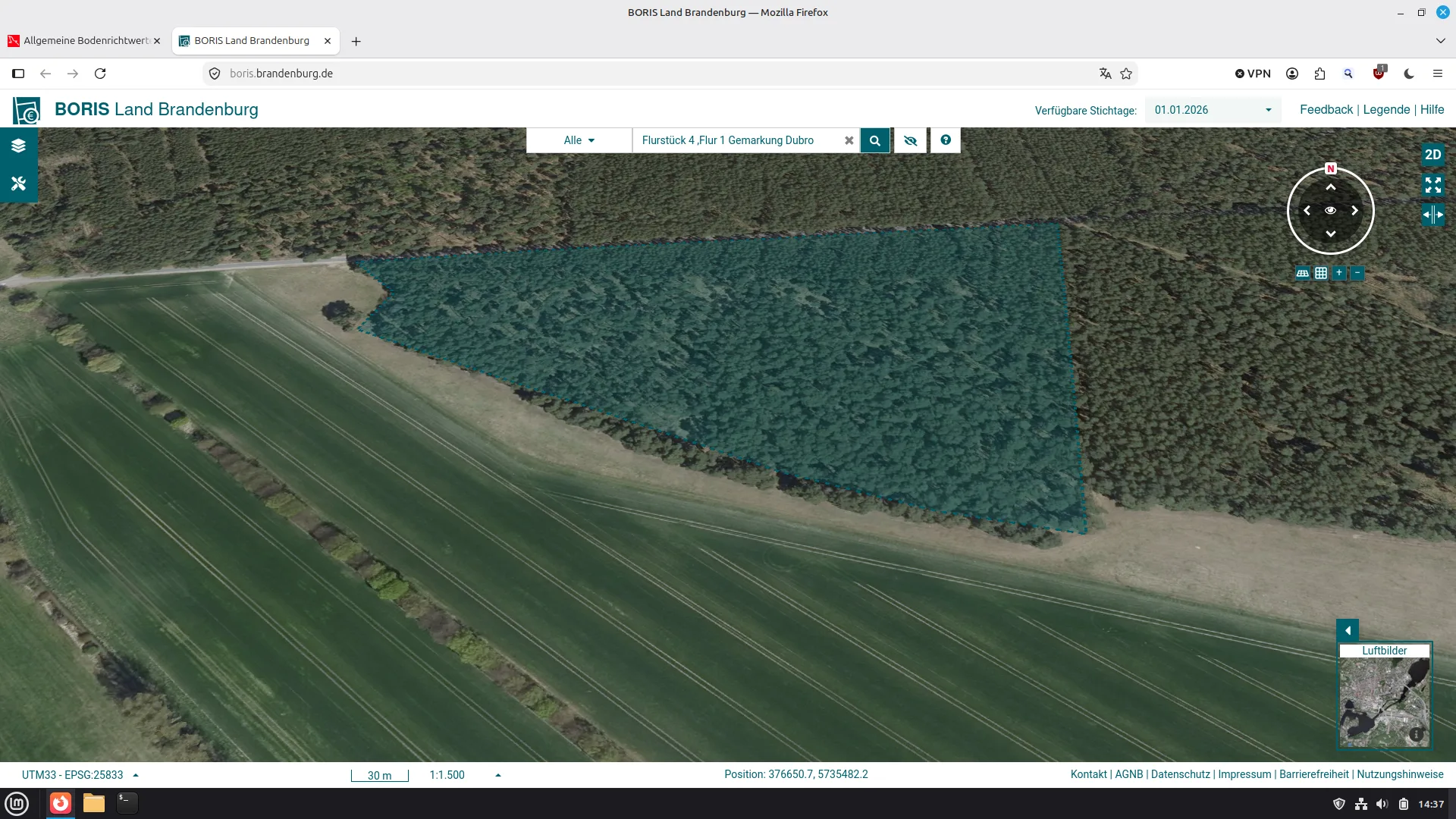1456x819 pixels.
Task: Open the Hilfe link
Action: coord(1432,110)
